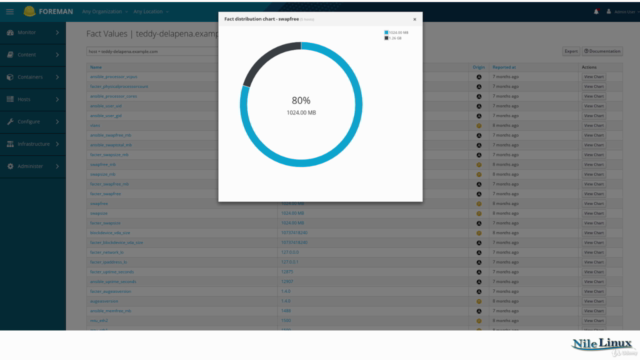The image size is (640, 360).
Task: Click the host search filter input field
Action: [x=152, y=51]
